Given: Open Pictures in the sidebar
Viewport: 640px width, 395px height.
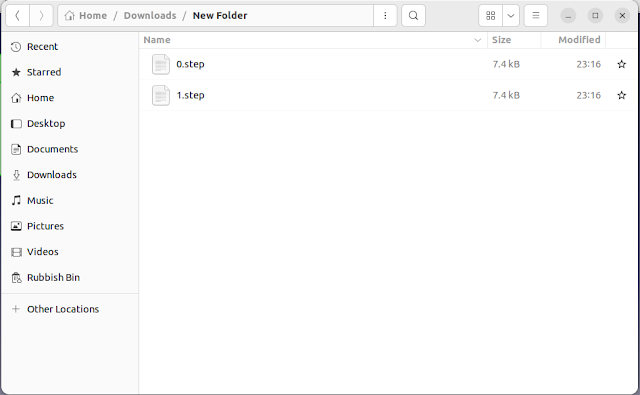Looking at the screenshot, I should (69, 226).
